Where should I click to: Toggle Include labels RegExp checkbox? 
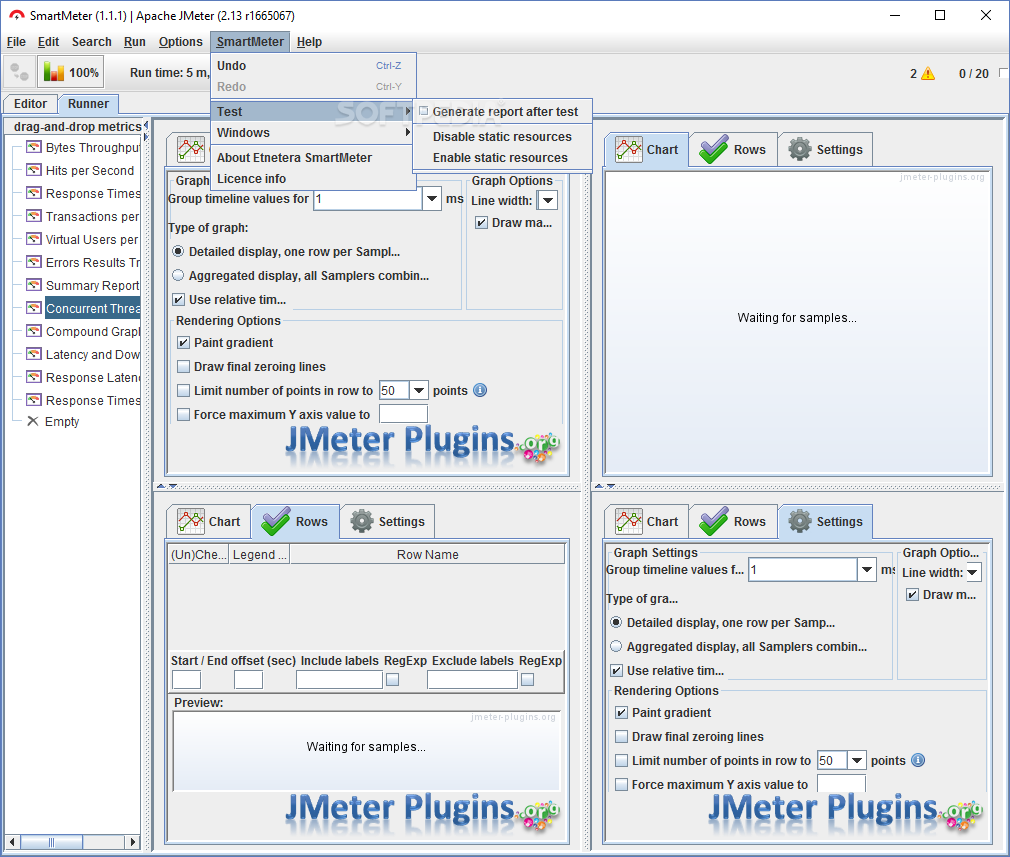(x=392, y=679)
